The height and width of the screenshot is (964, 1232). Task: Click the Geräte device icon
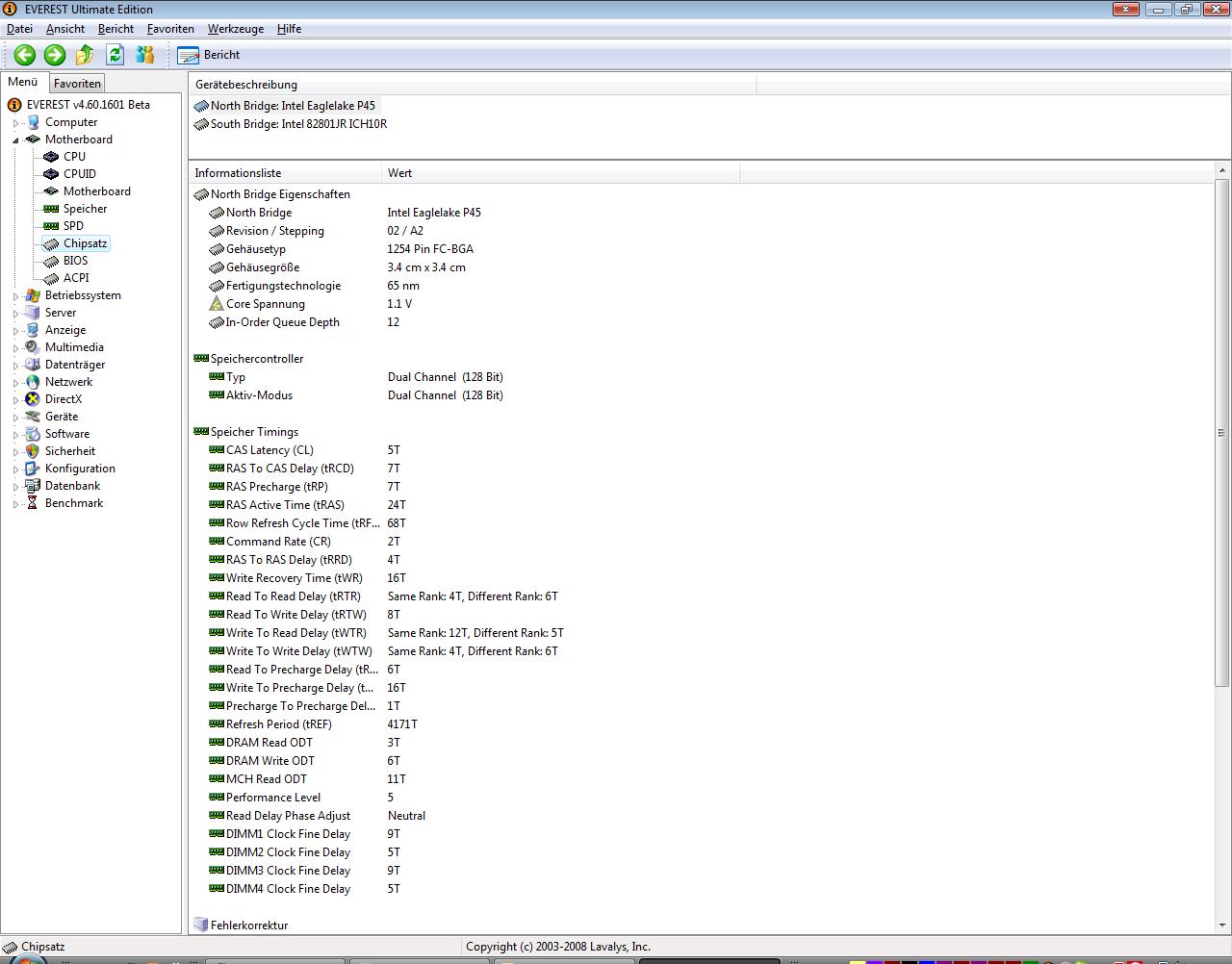pyautogui.click(x=33, y=417)
